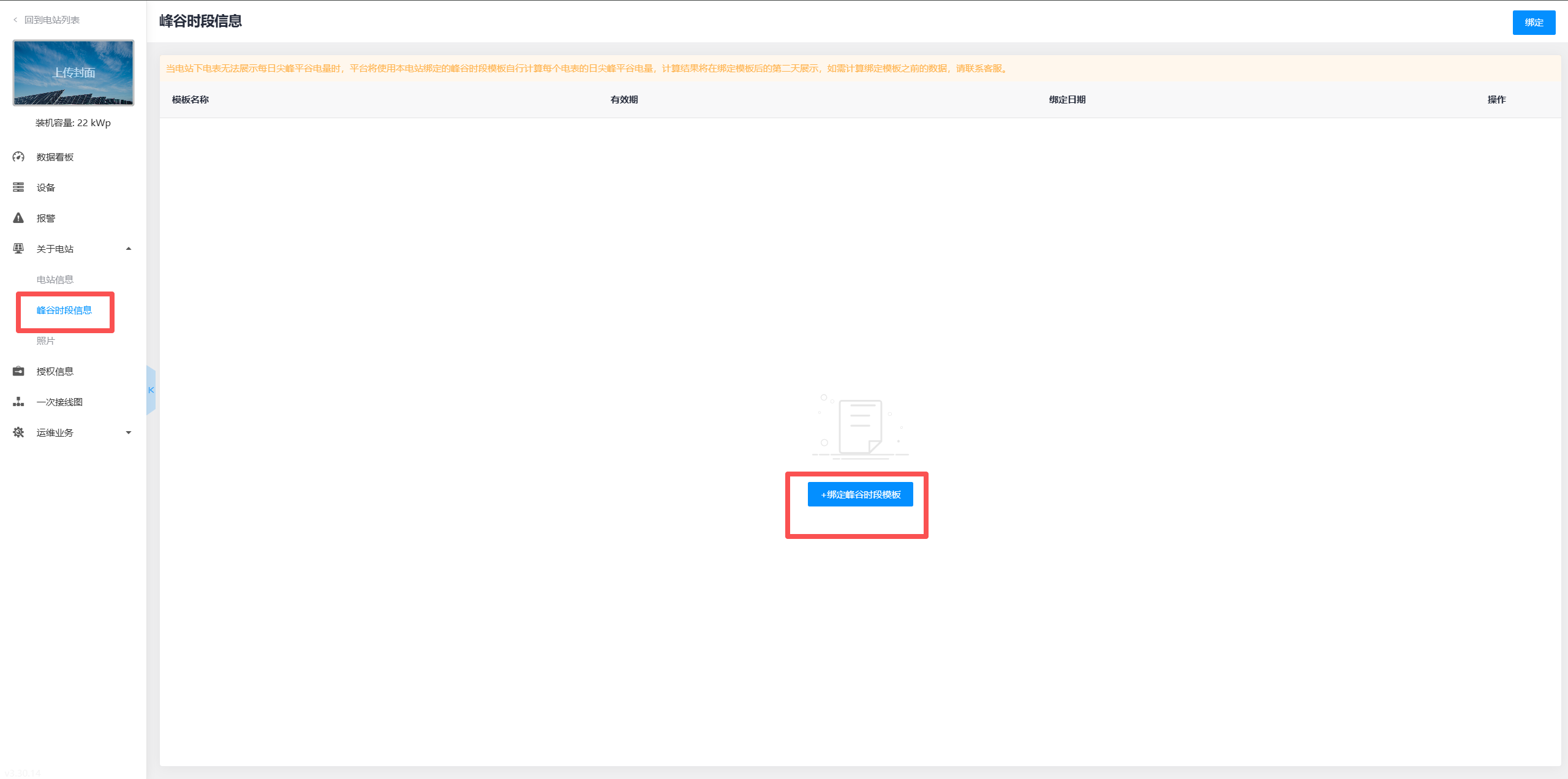Click the alarm warning triangle icon
The image size is (1568, 779).
pos(18,218)
